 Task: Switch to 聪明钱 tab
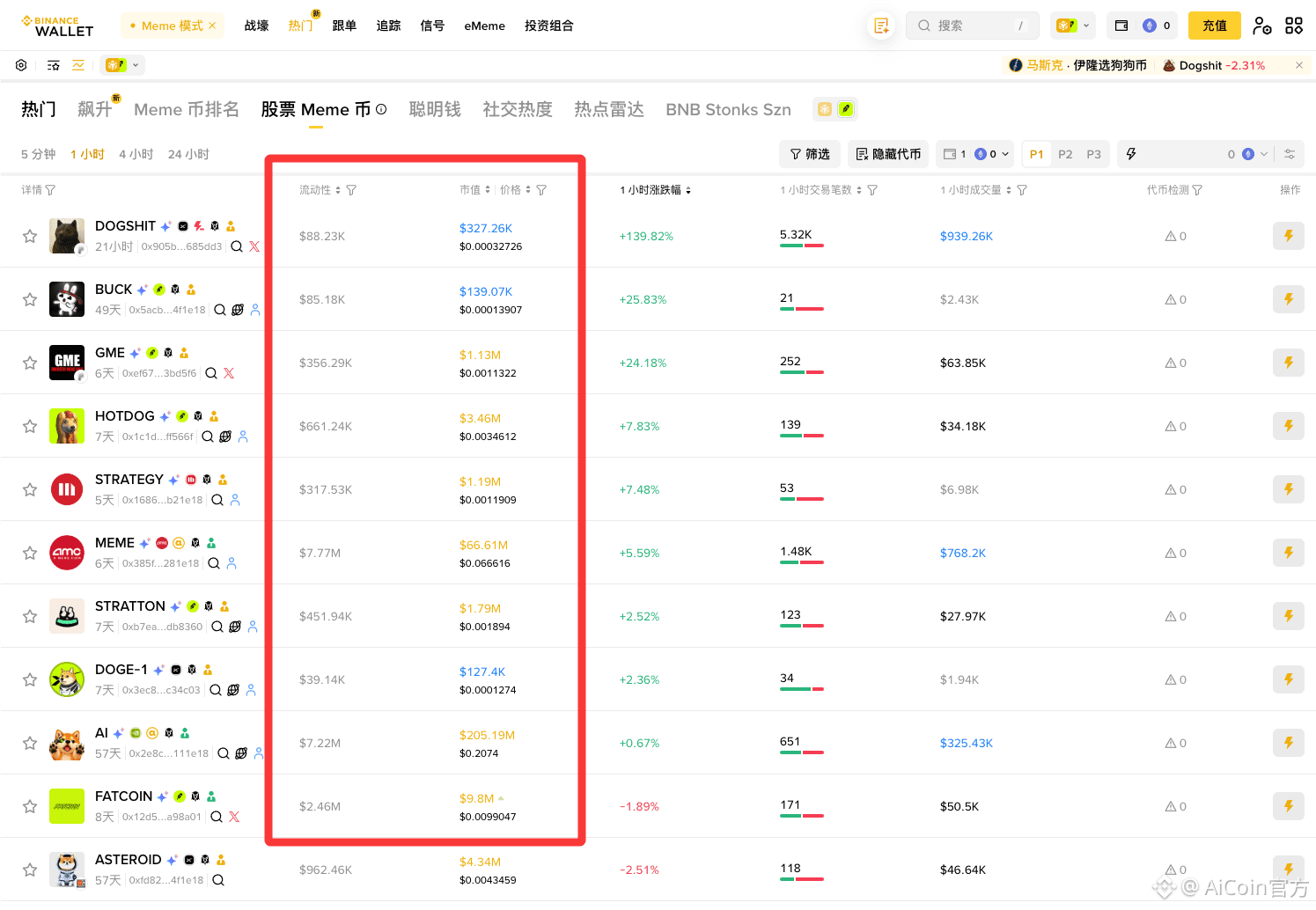(x=435, y=109)
